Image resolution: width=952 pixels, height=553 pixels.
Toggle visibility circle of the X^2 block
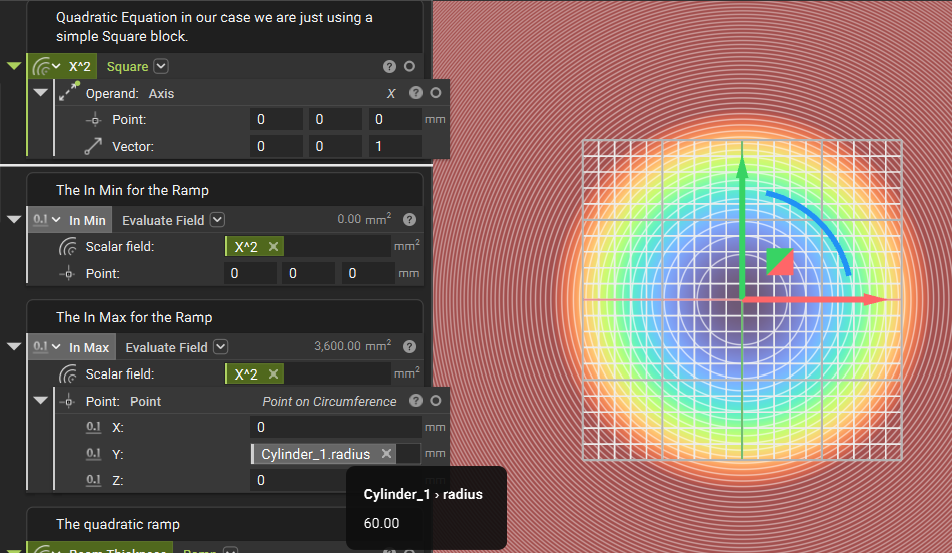coord(409,67)
